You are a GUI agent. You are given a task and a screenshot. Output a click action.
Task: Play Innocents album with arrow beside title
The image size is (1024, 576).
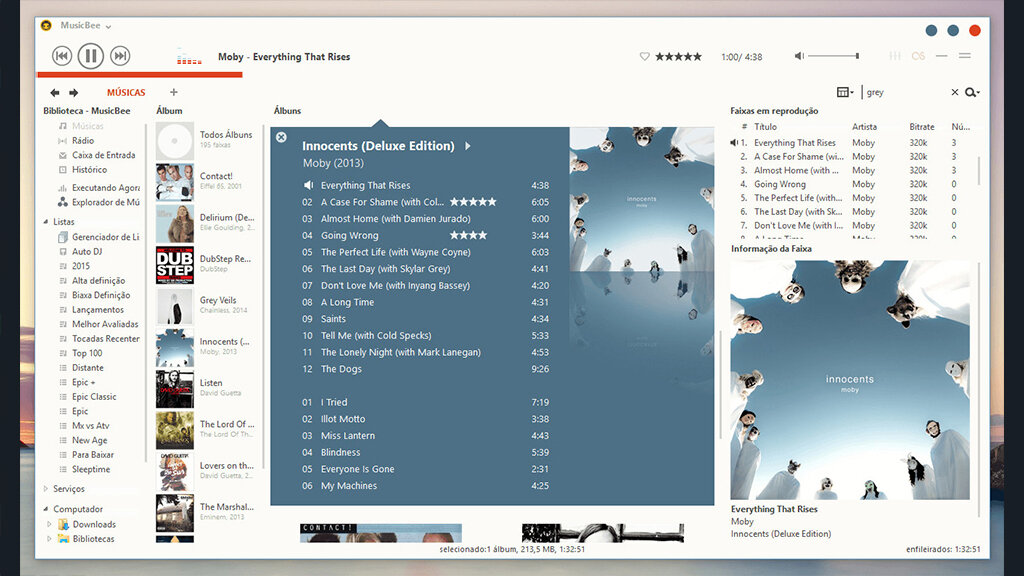[x=468, y=146]
